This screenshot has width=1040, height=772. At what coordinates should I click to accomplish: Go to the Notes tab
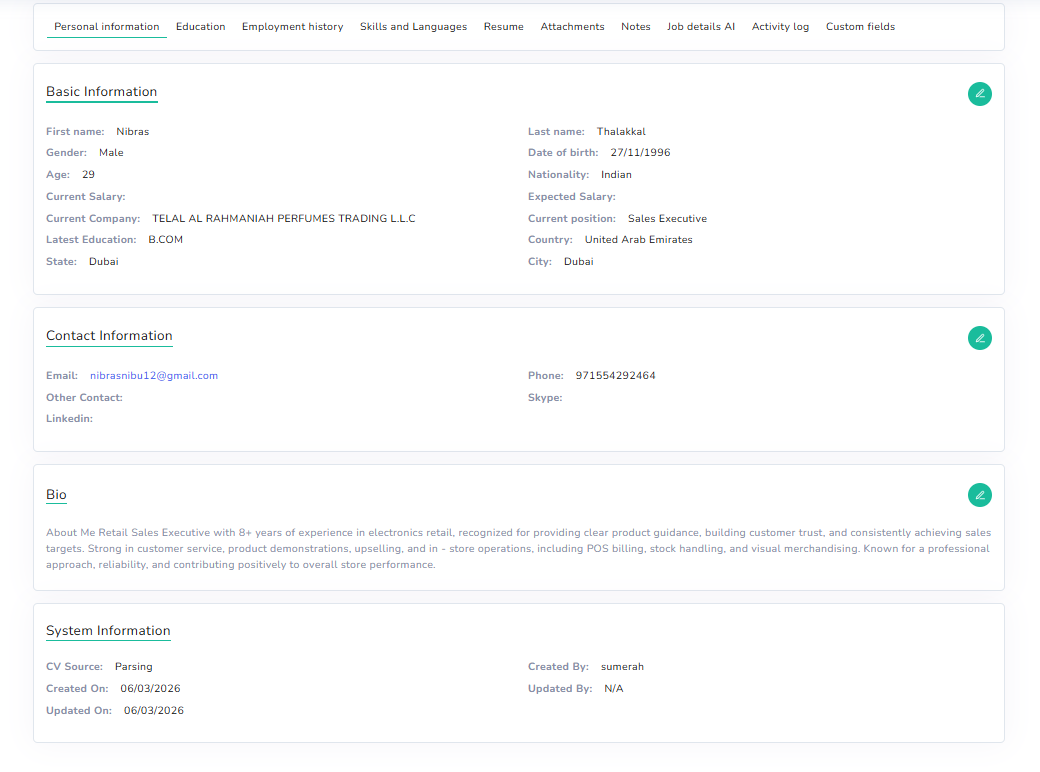coord(635,26)
